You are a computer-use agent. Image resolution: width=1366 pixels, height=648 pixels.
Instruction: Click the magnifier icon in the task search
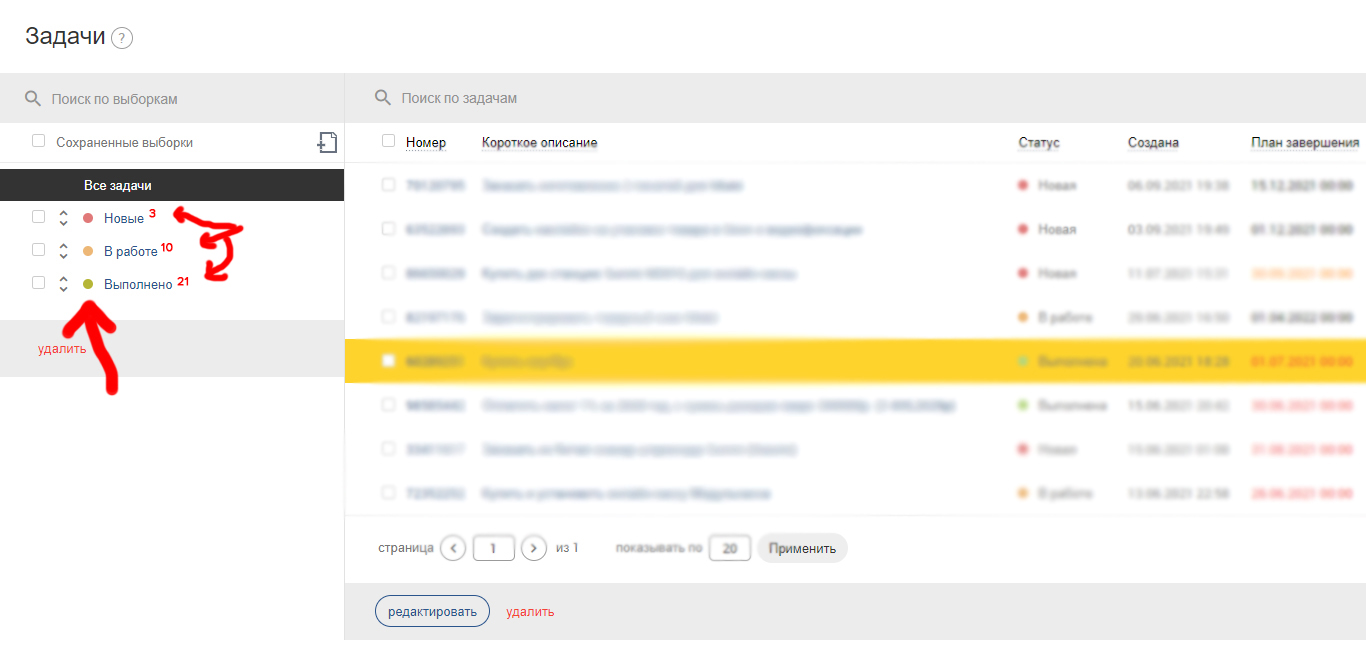tap(382, 98)
